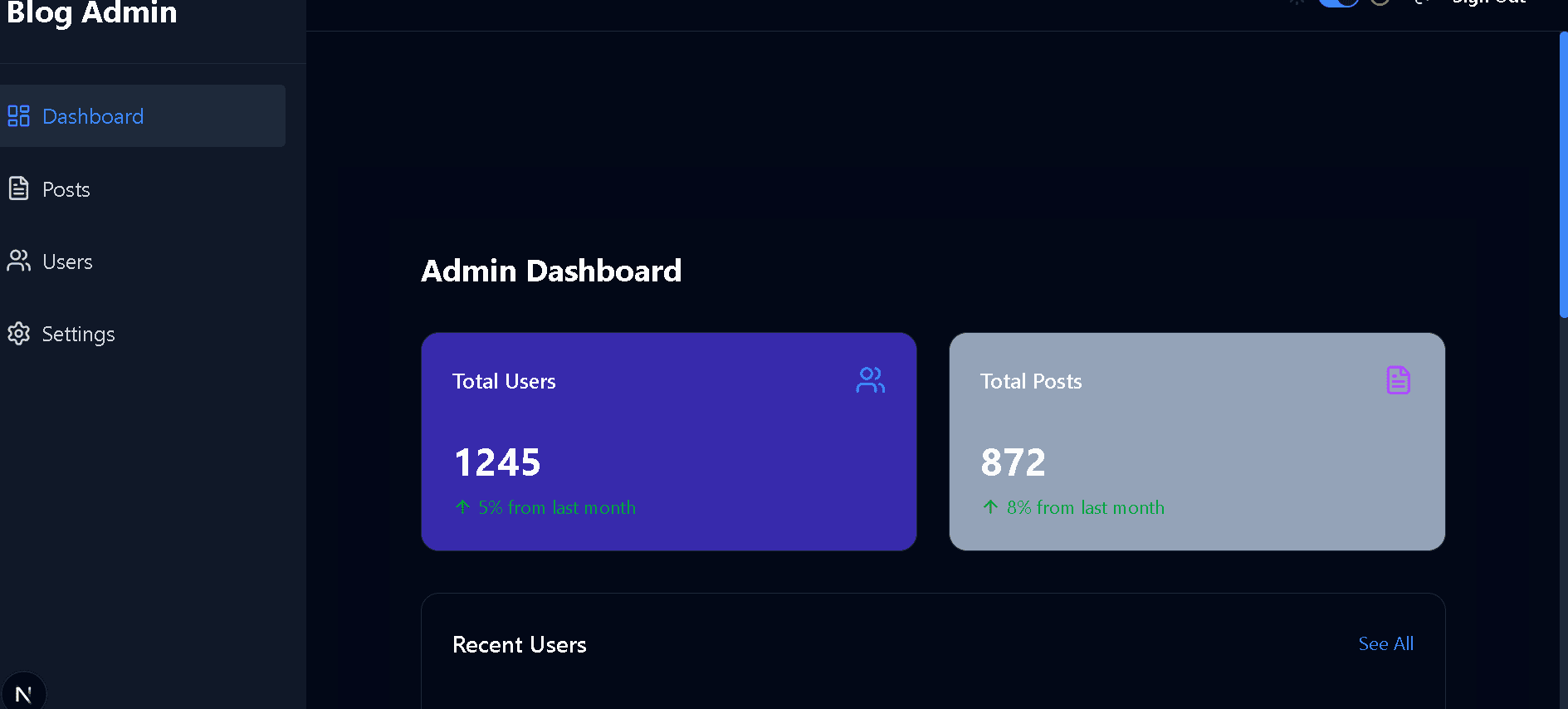Click the users icon on Total Users card
Screen dimensions: 1568x709
pos(870,380)
